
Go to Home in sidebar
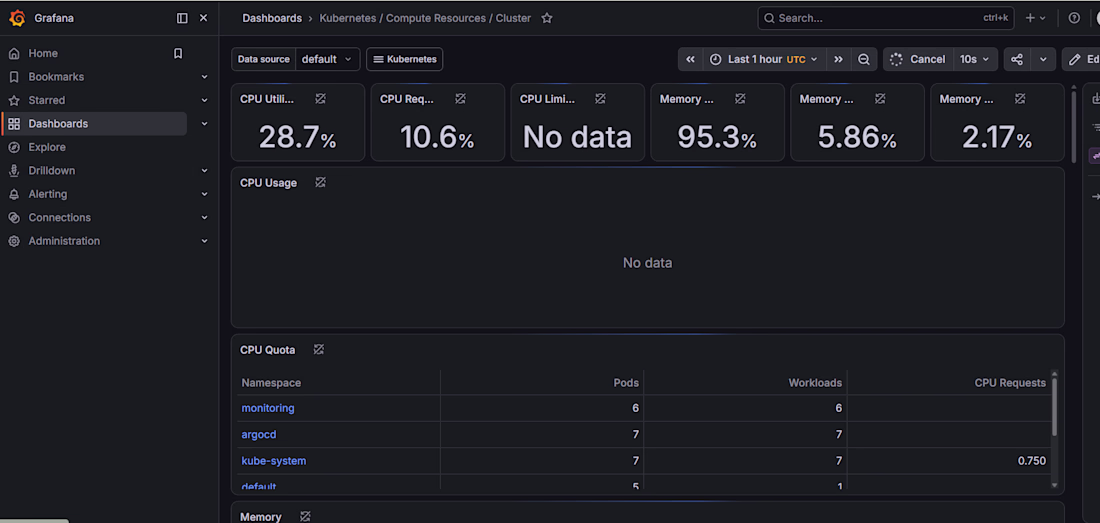pyautogui.click(x=43, y=53)
